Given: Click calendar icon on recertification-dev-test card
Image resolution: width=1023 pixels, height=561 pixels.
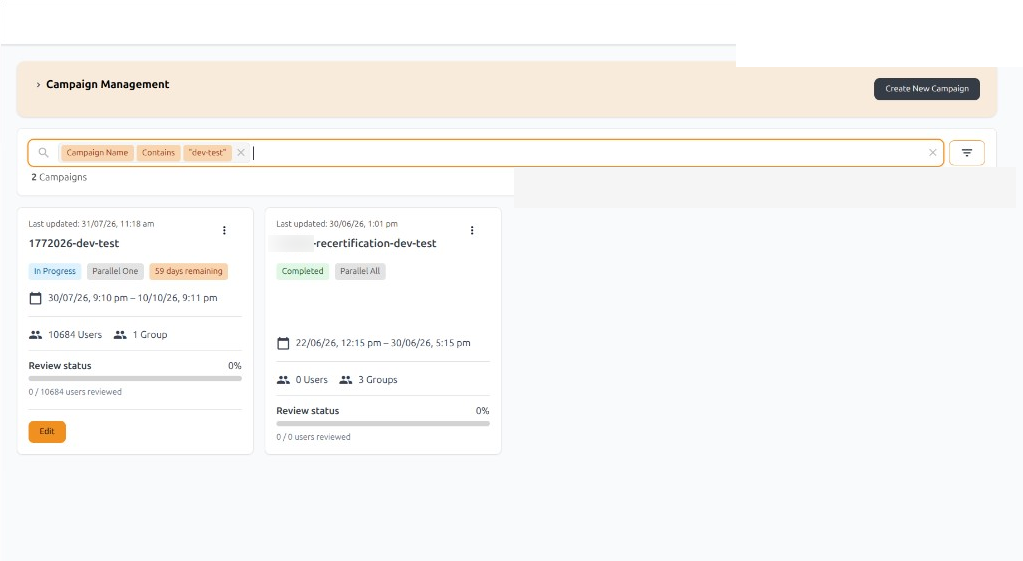Looking at the screenshot, I should tap(283, 343).
